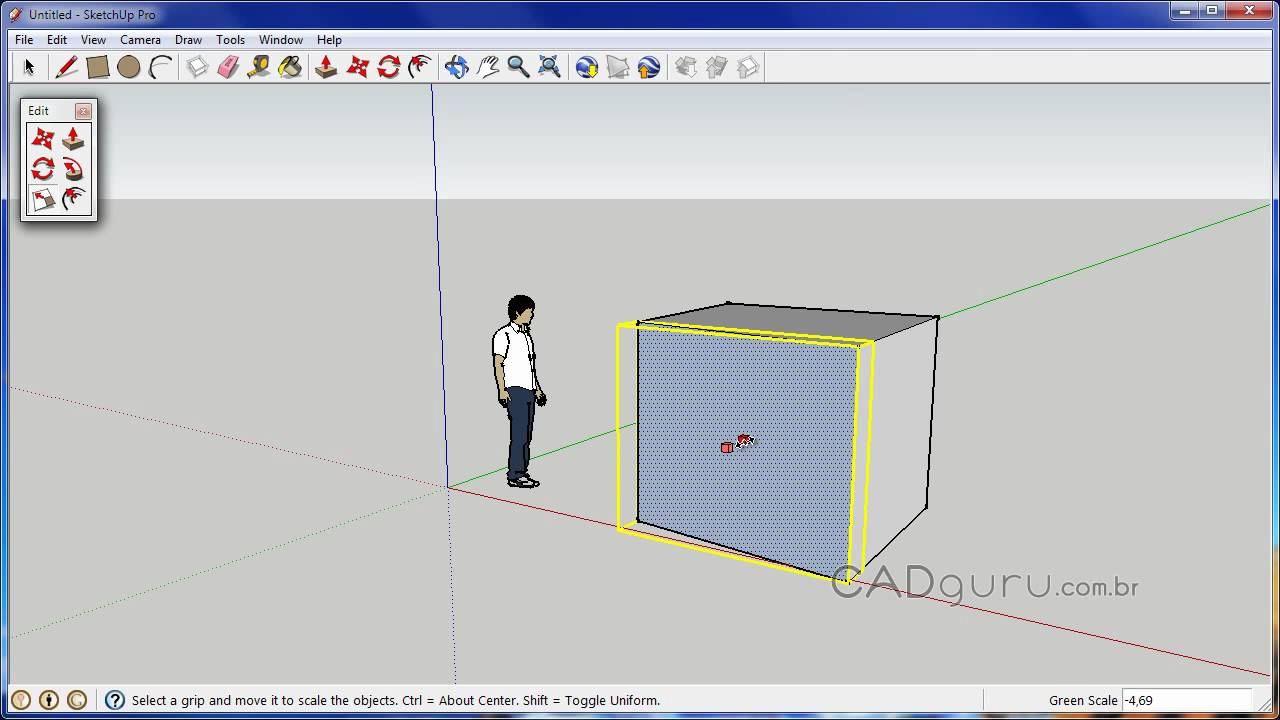
Task: Close the Edit floating toolbar
Action: pyautogui.click(x=83, y=111)
